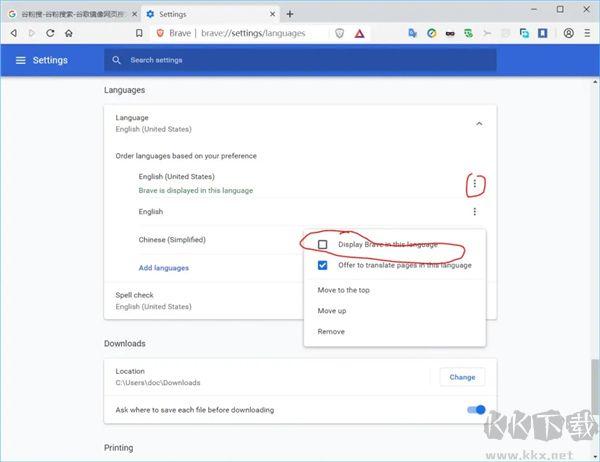Select Move up in the menu
Screen dimensions: 600x462
coord(395,311)
